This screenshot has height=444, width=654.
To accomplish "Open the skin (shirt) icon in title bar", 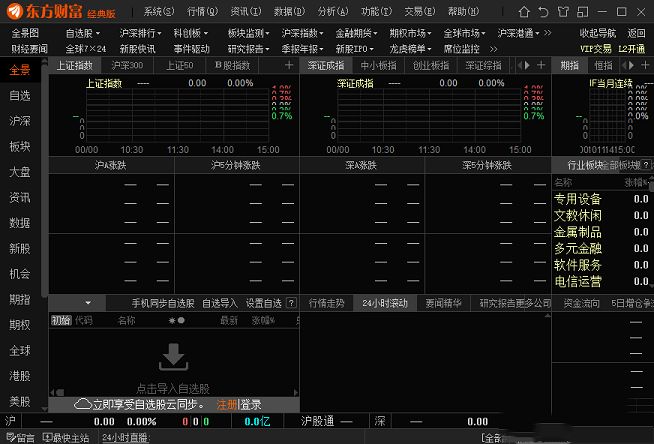I will (x=563, y=12).
